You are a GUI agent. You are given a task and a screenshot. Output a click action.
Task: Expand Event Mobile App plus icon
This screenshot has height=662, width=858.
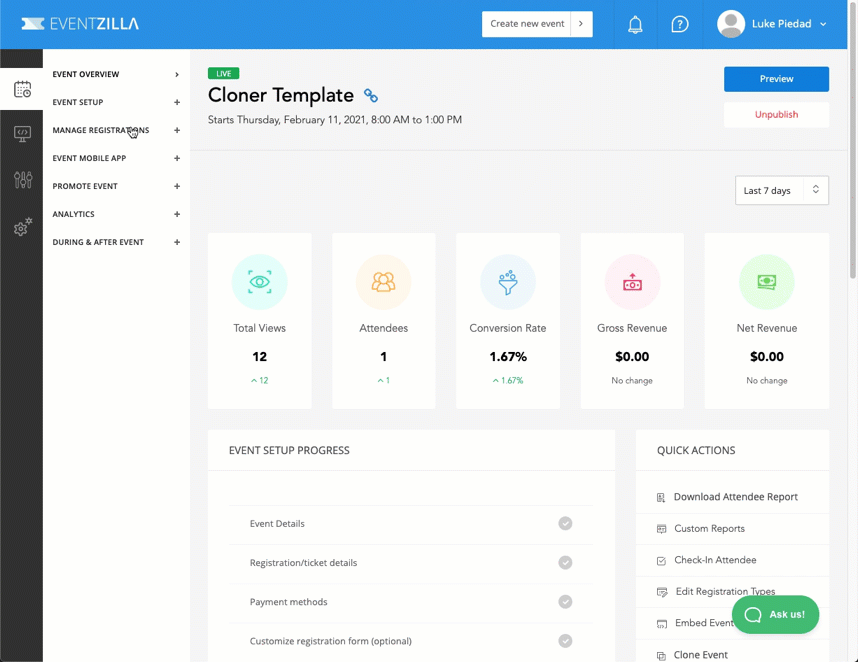(x=177, y=158)
